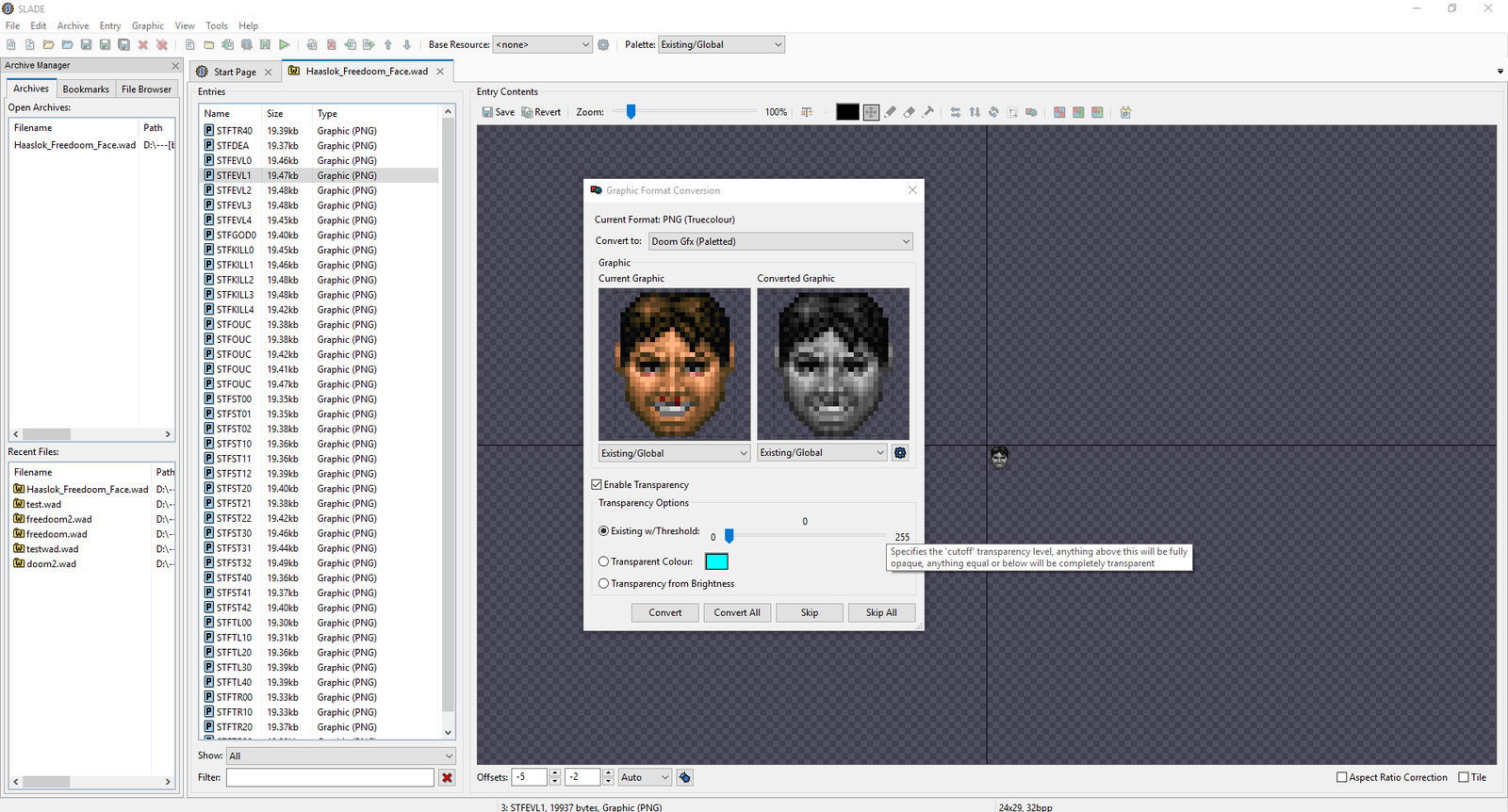Toggle the Enable Transparency checkbox
The image size is (1508, 812).
click(597, 484)
